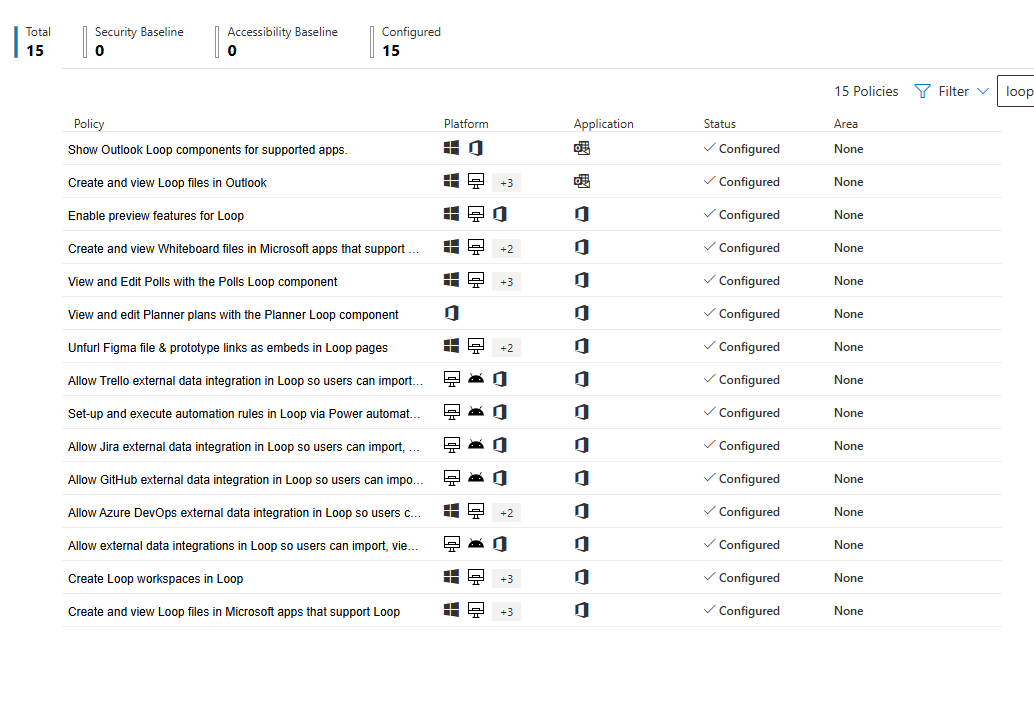Open the Allow GitHub external data integration policy
Image resolution: width=1034 pixels, height=705 pixels.
(245, 479)
